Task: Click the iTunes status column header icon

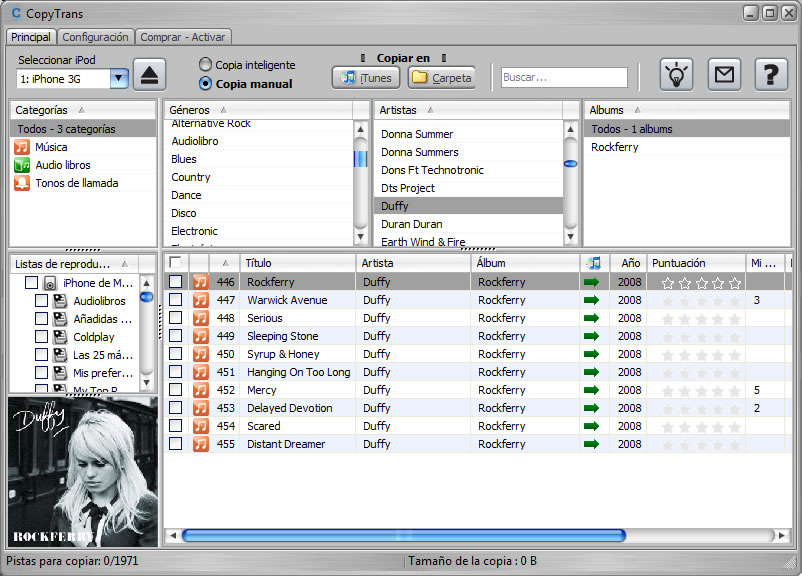Action: click(594, 263)
